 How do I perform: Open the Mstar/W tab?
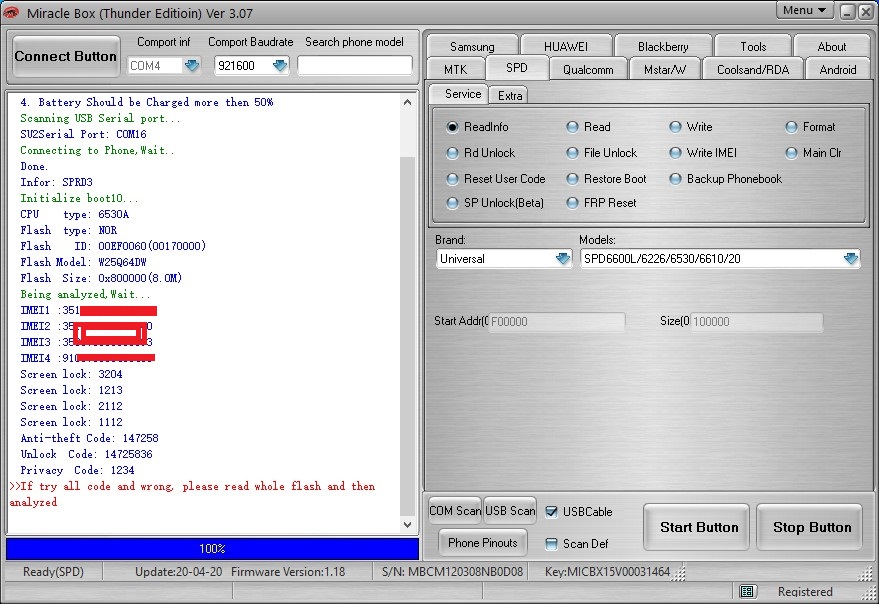coord(665,70)
